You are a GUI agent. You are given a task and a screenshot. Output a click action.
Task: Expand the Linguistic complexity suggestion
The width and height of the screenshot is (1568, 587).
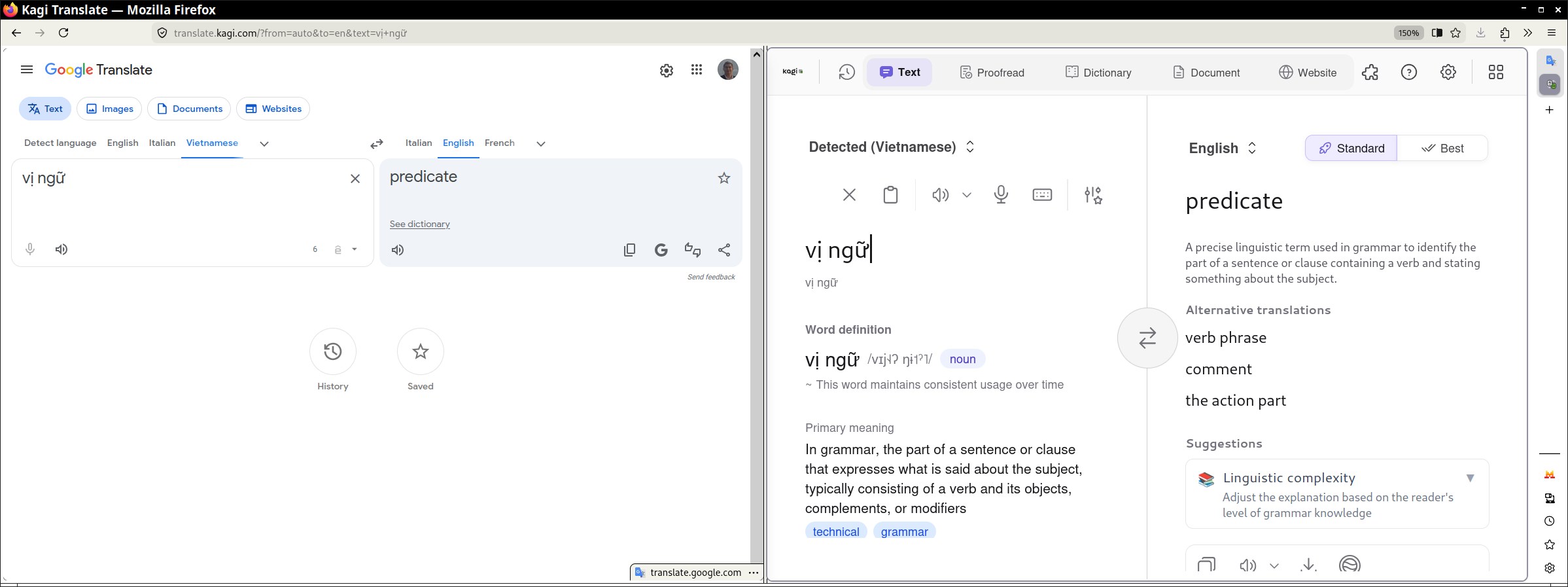1470,478
